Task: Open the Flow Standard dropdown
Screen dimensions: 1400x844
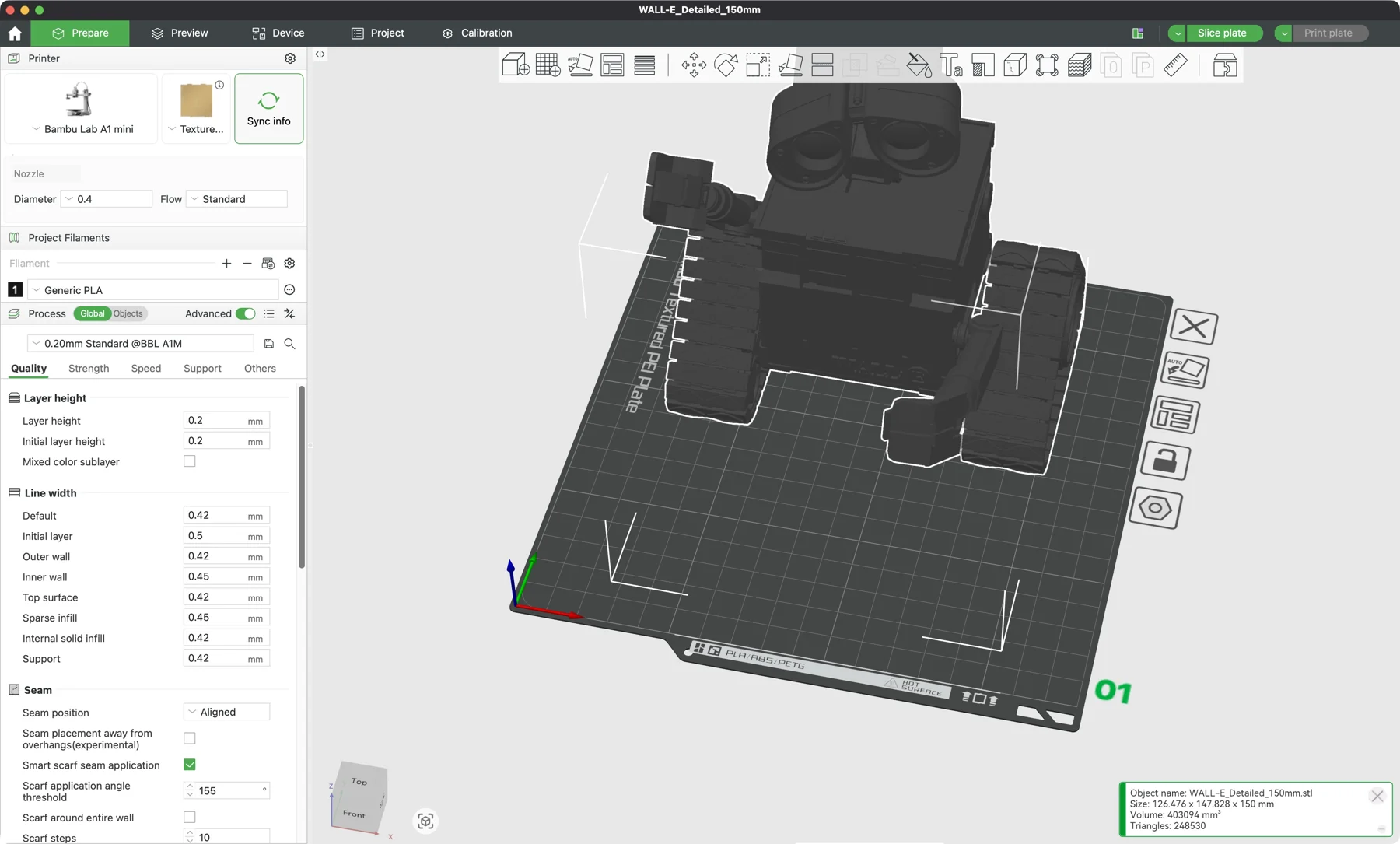Action: [236, 199]
